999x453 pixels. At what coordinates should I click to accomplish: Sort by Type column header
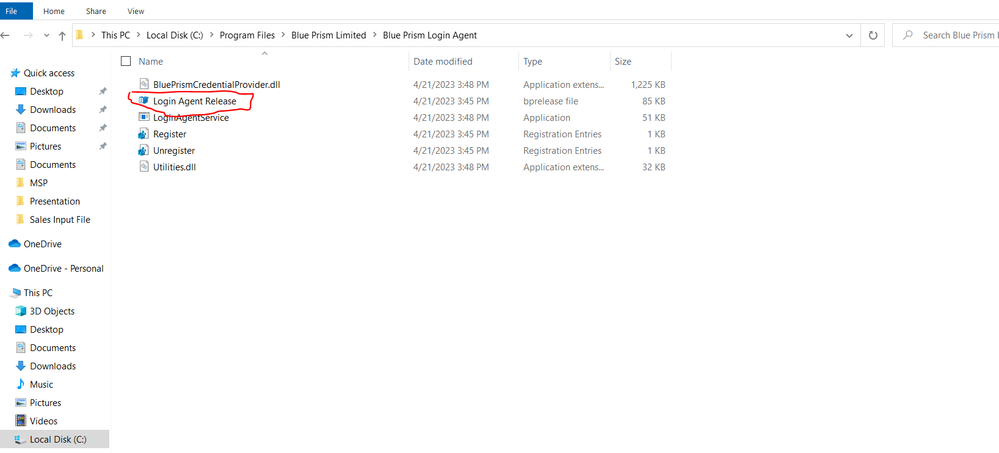(533, 62)
